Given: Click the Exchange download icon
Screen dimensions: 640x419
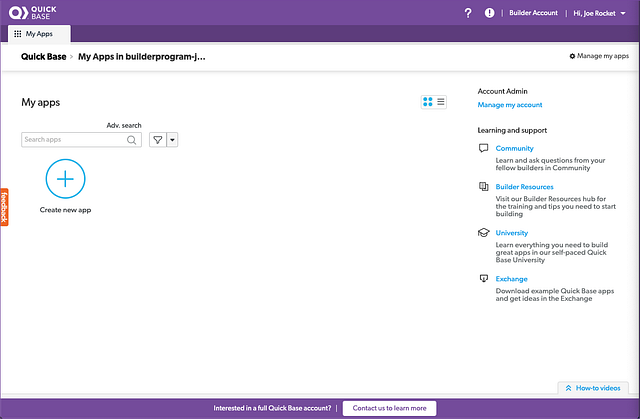Looking at the screenshot, I should 483,278.
